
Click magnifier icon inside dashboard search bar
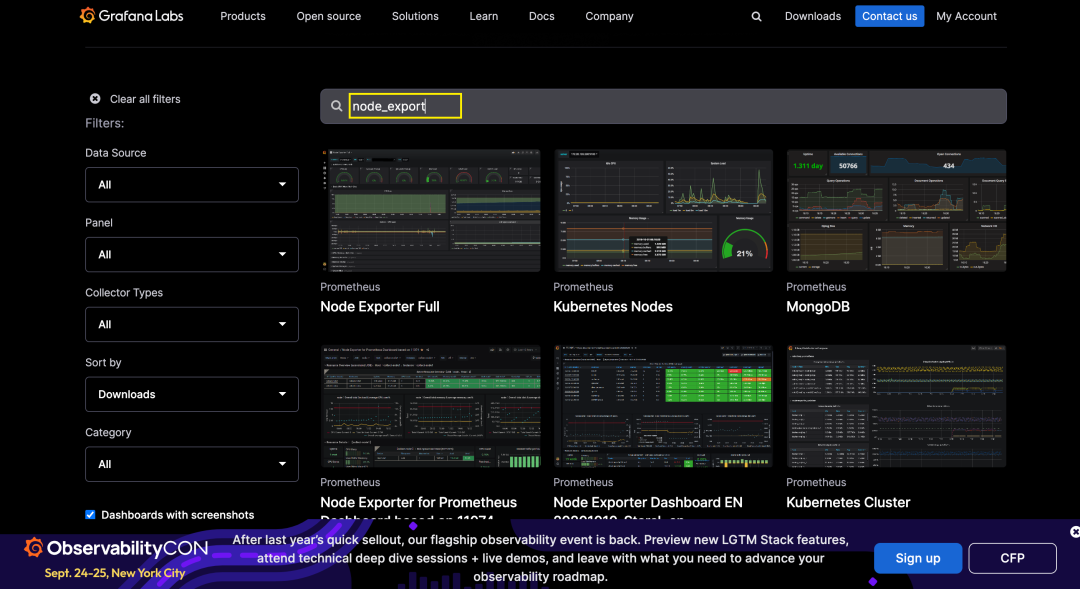[x=336, y=106]
